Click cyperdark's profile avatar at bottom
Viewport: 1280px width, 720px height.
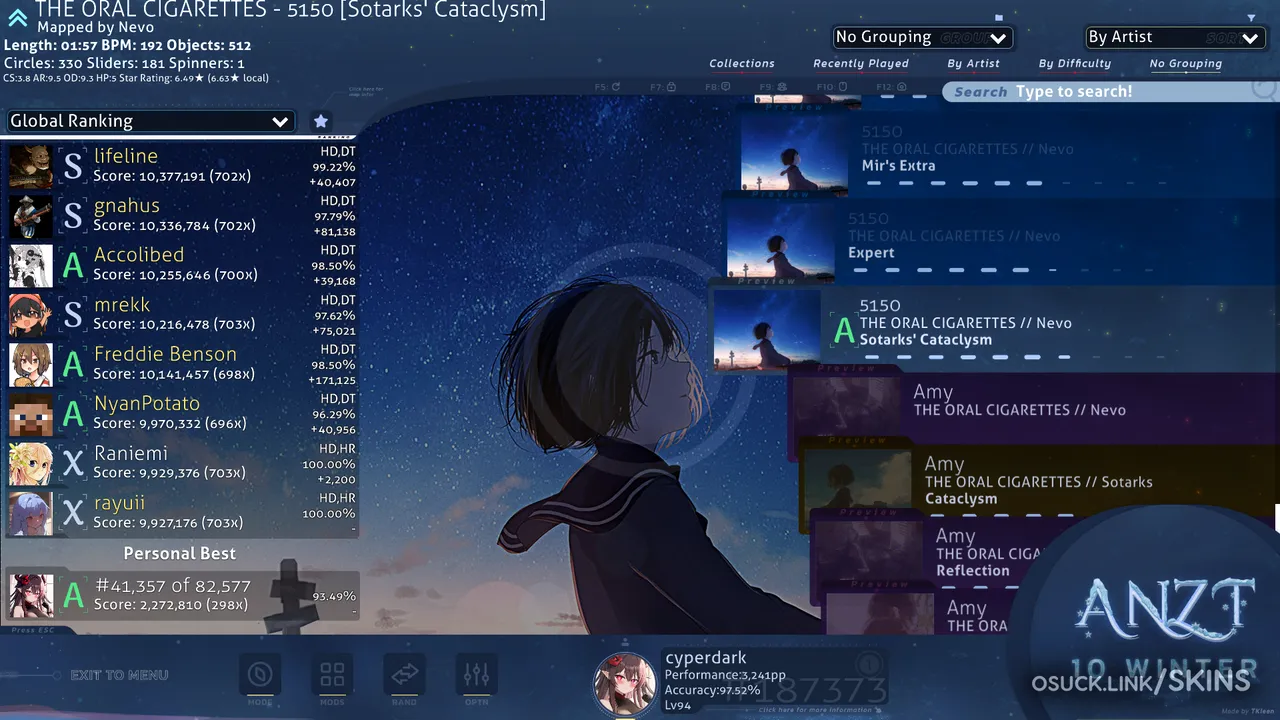coord(626,685)
